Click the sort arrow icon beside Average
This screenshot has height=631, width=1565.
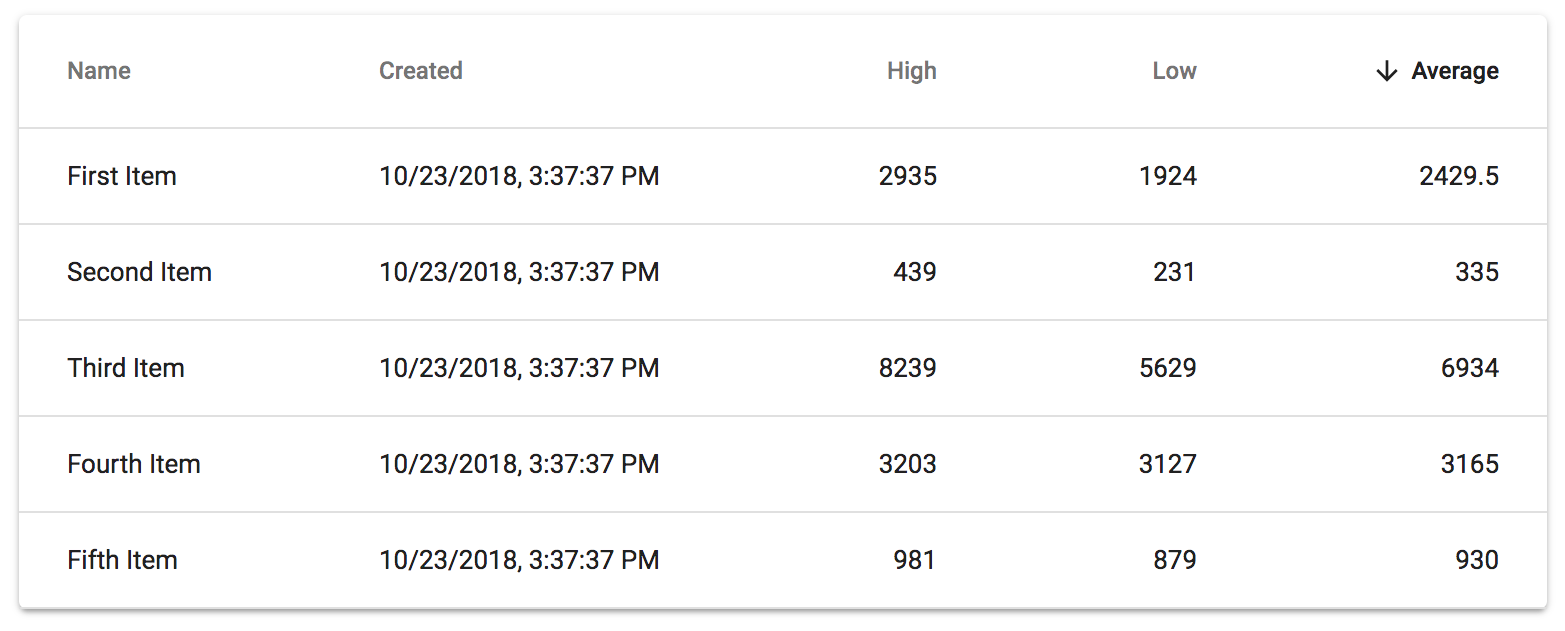pyautogui.click(x=1386, y=71)
